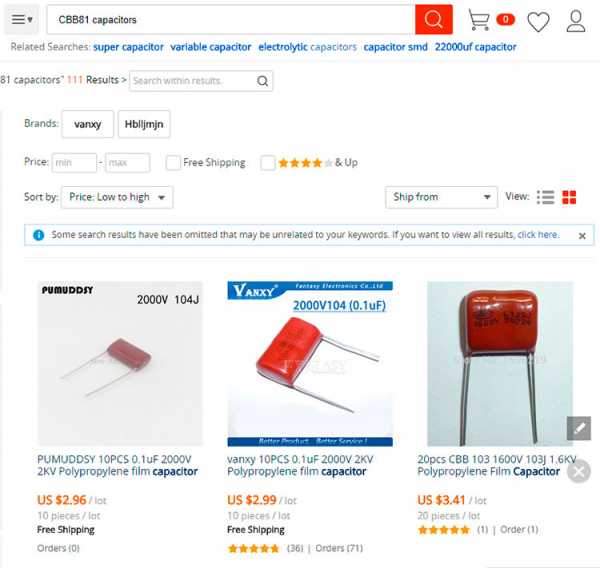Click the 'click here' all results link
Screen dimensions: 600x568
[x=538, y=234]
